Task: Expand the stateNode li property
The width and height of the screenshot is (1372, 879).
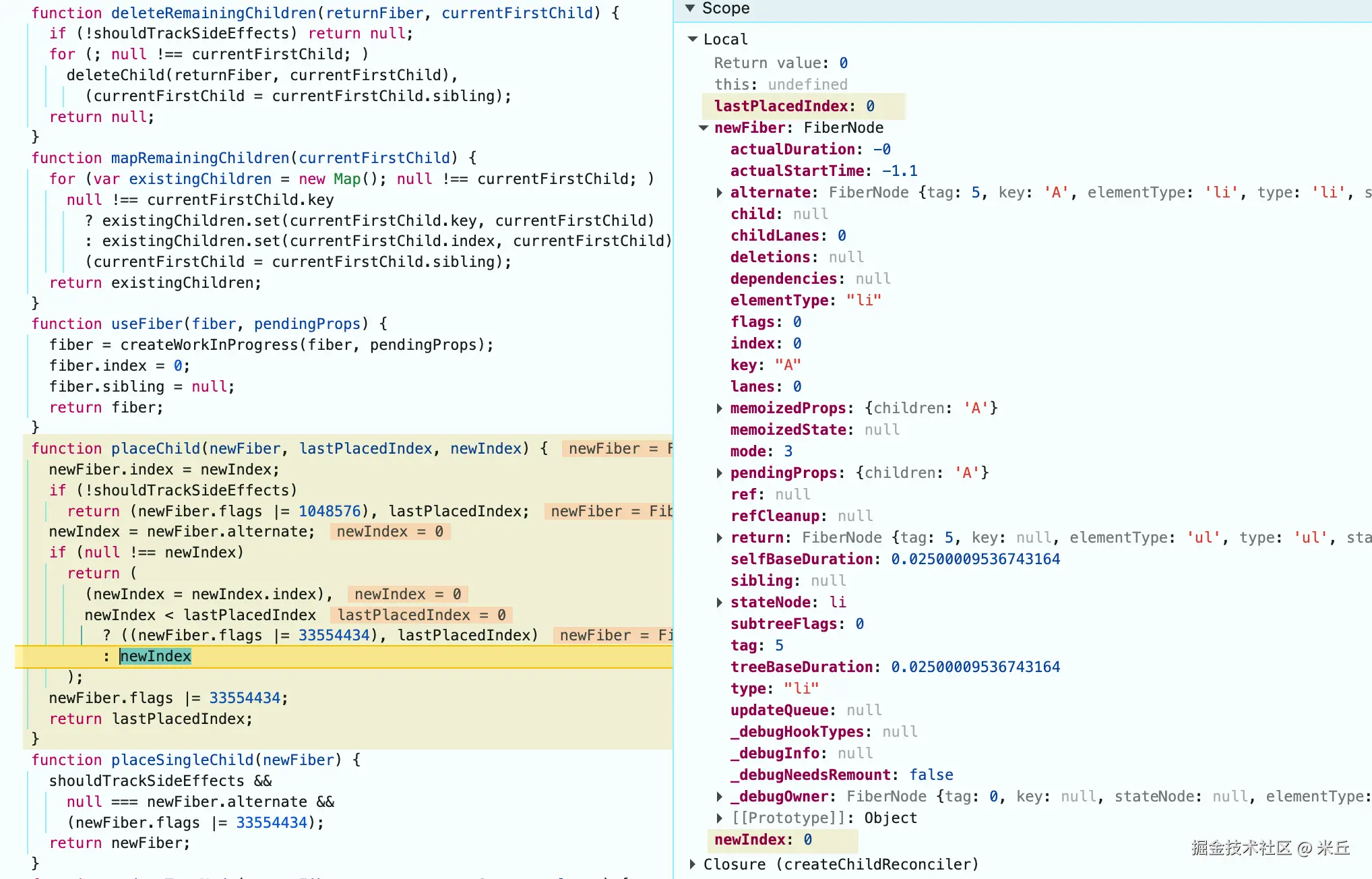Action: (x=720, y=603)
